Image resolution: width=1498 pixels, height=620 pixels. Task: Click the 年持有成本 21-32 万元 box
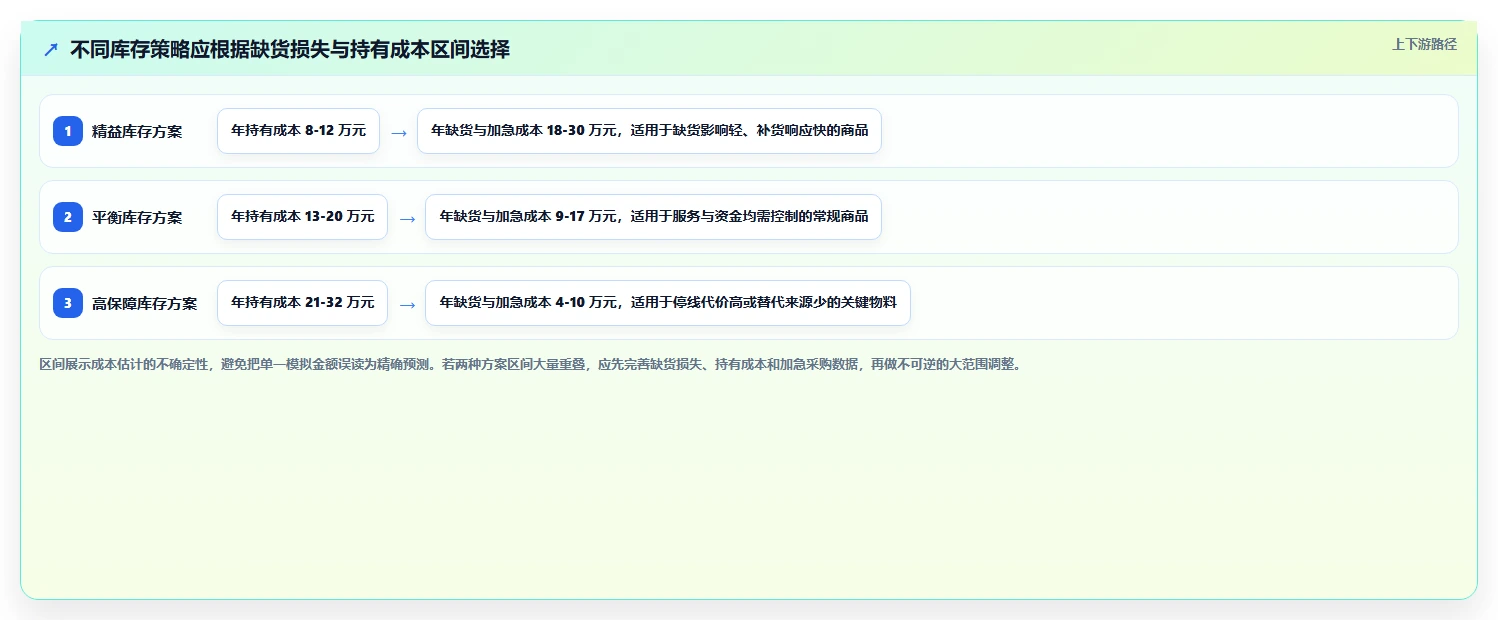point(302,303)
